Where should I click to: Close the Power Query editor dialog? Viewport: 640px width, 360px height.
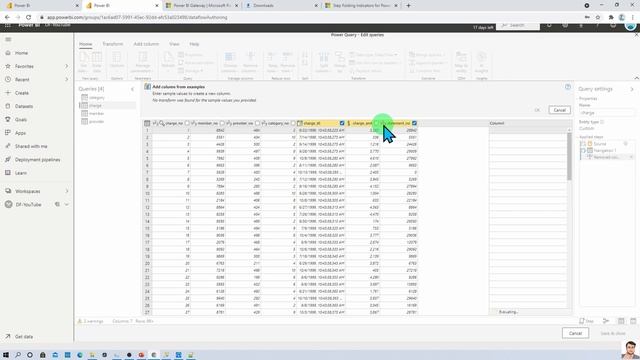click(636, 35)
